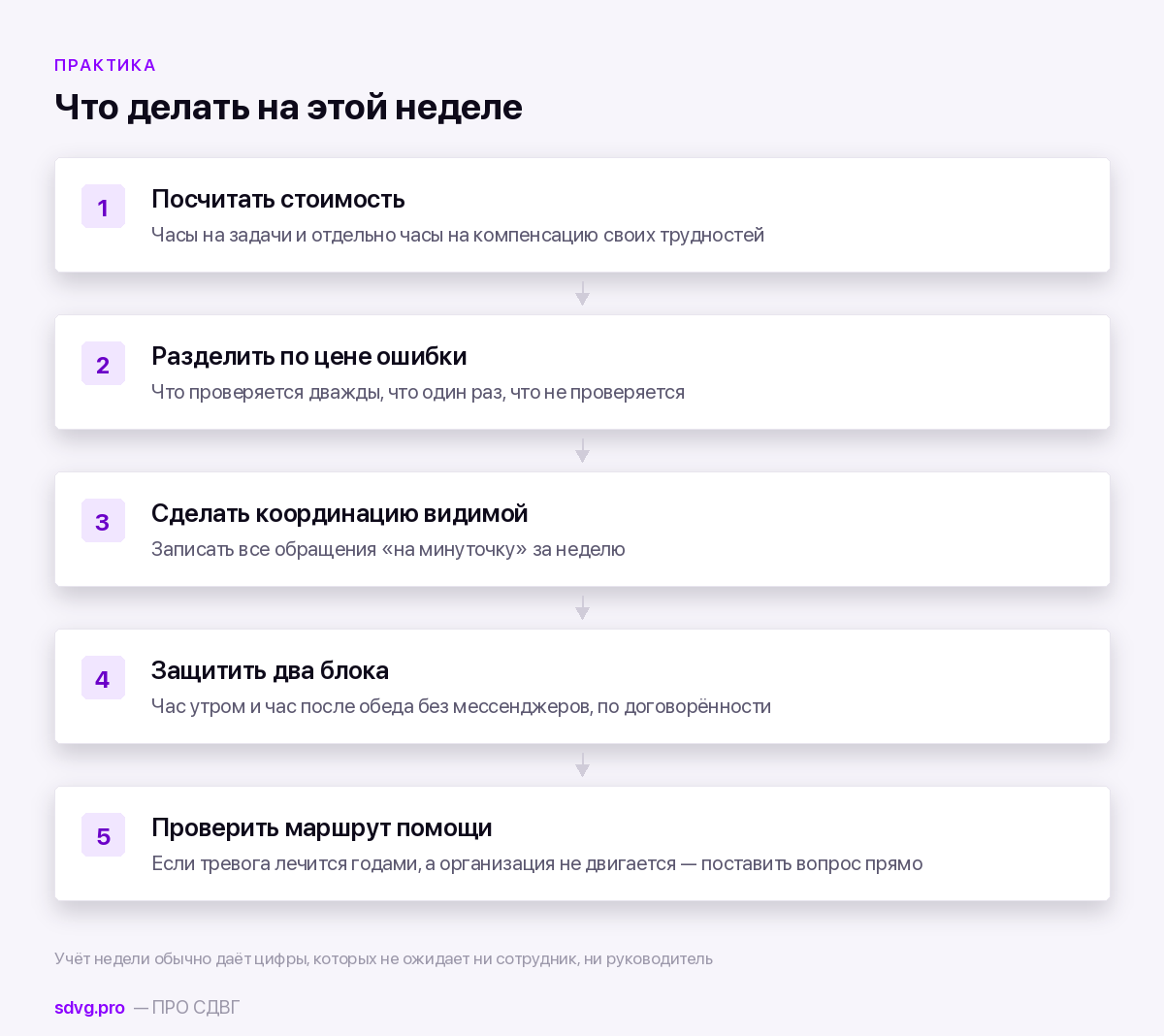This screenshot has width=1164, height=1036.
Task: Click the text 'Записать все обращения «на минуточку»…'
Action: [388, 549]
